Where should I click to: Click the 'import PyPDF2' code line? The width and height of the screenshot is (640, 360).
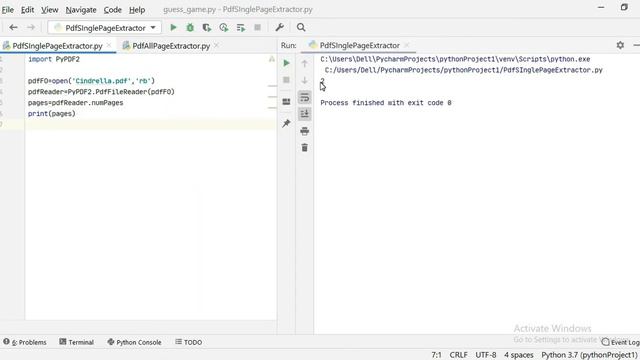point(54,59)
